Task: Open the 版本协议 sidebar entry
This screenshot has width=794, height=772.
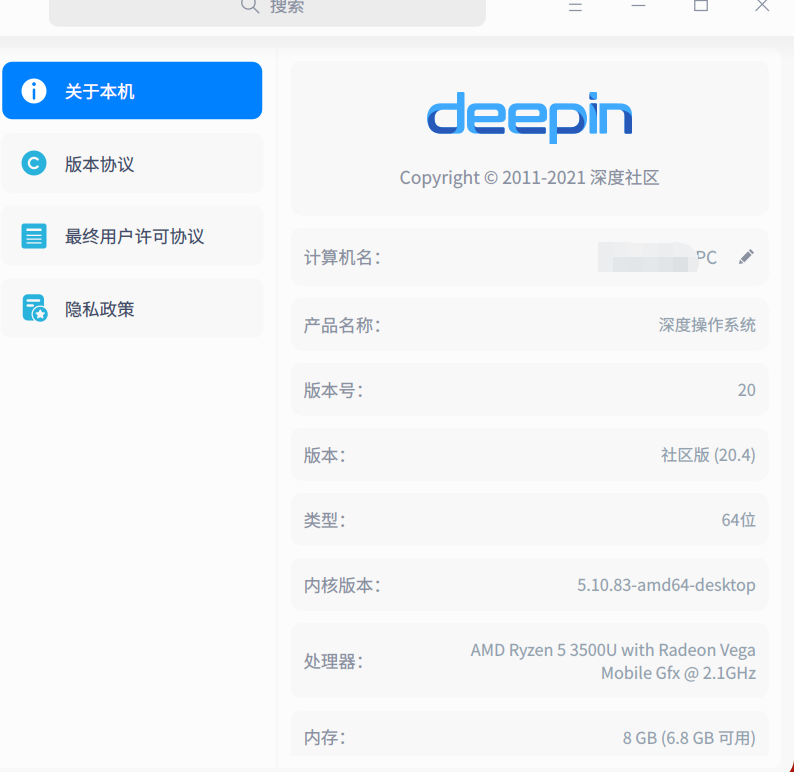Action: [x=132, y=164]
